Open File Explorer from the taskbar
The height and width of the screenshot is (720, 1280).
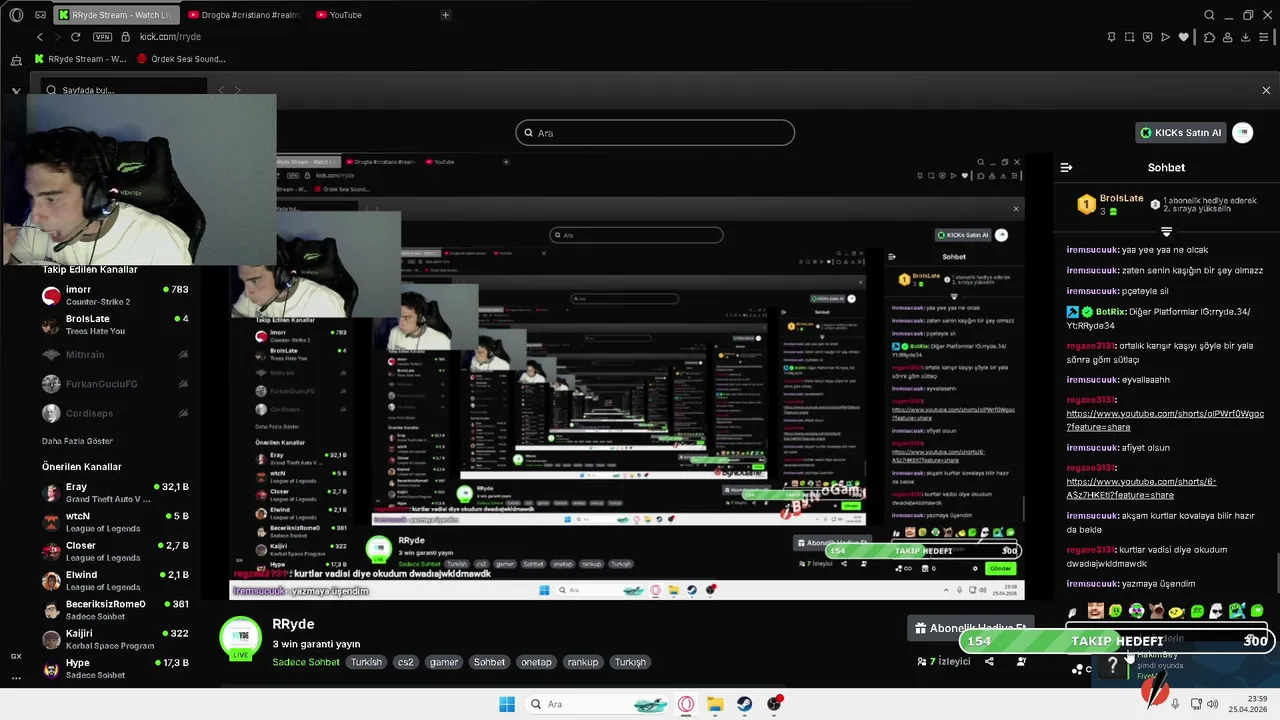click(x=715, y=704)
